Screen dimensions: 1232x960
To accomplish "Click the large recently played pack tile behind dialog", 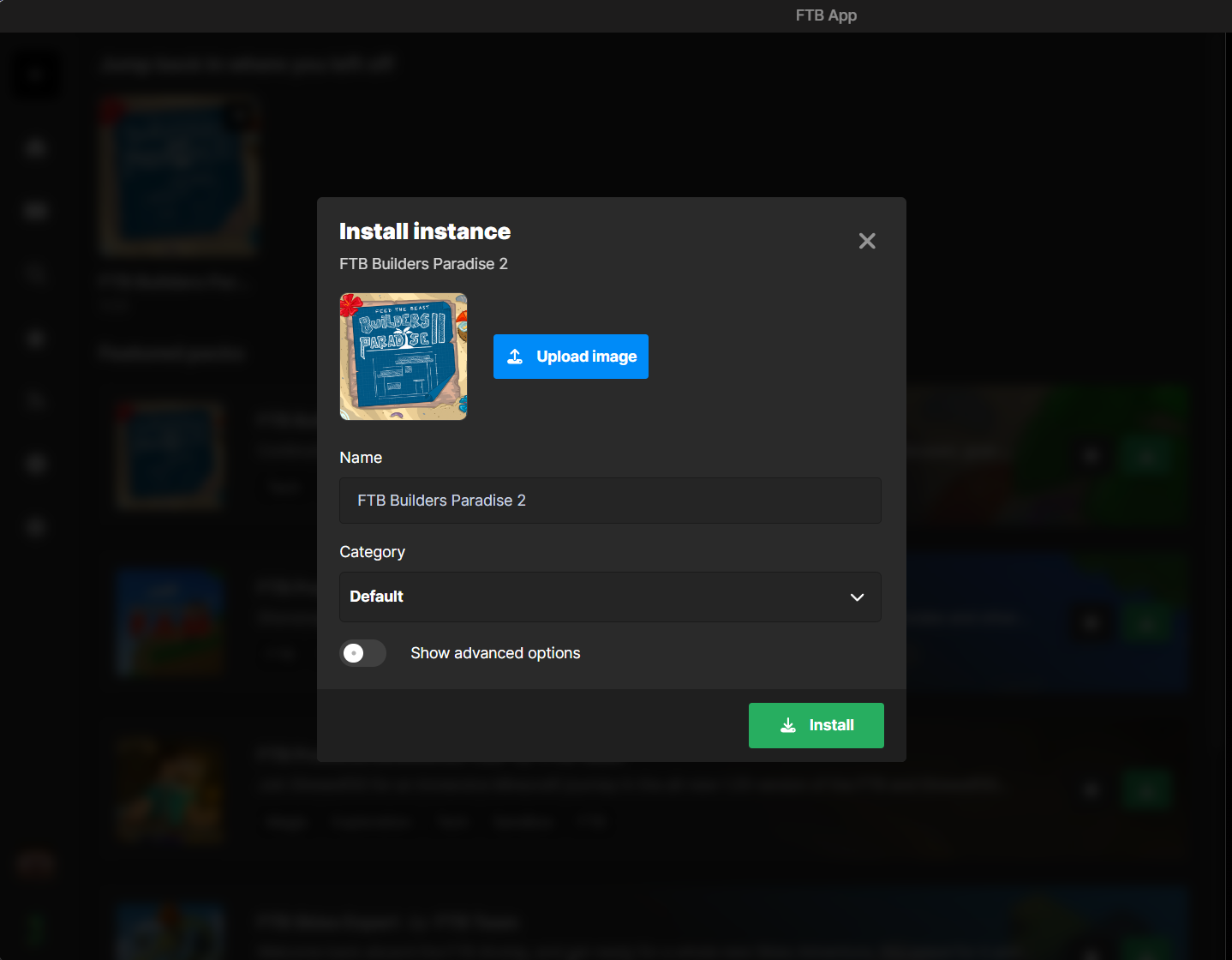I will point(178,177).
